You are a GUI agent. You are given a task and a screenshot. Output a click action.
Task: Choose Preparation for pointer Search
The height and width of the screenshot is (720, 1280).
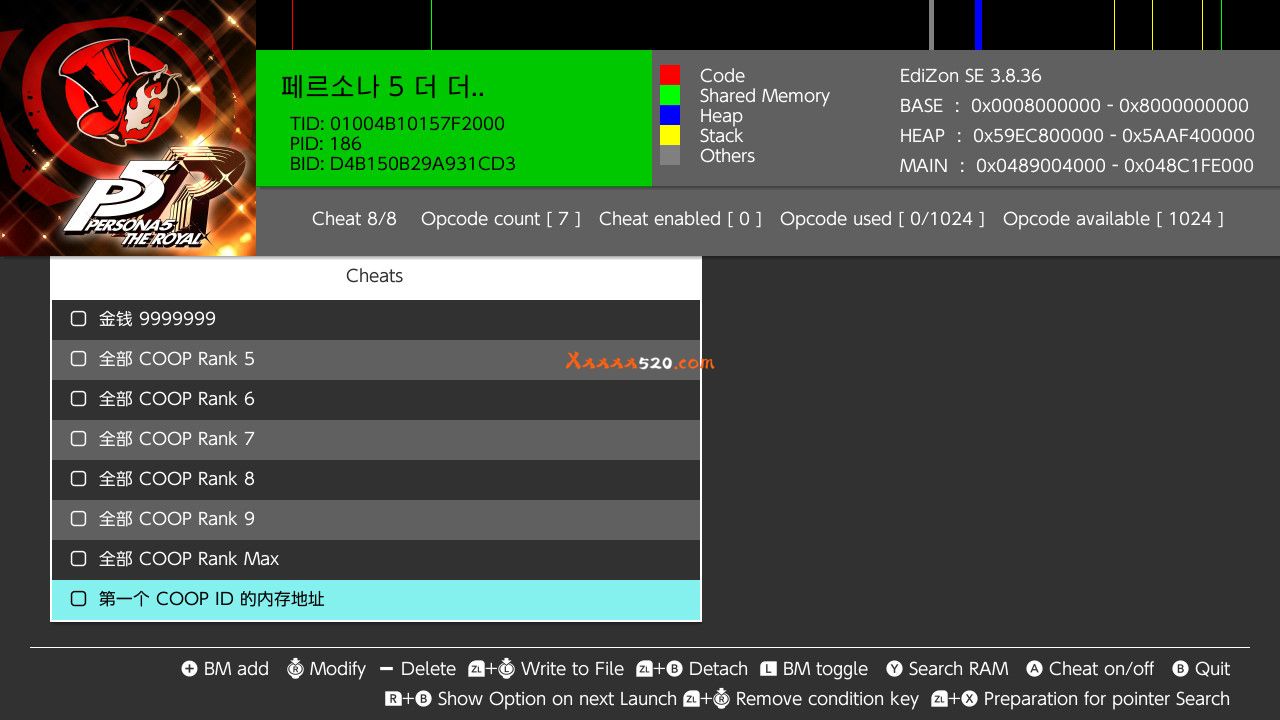tap(1107, 699)
